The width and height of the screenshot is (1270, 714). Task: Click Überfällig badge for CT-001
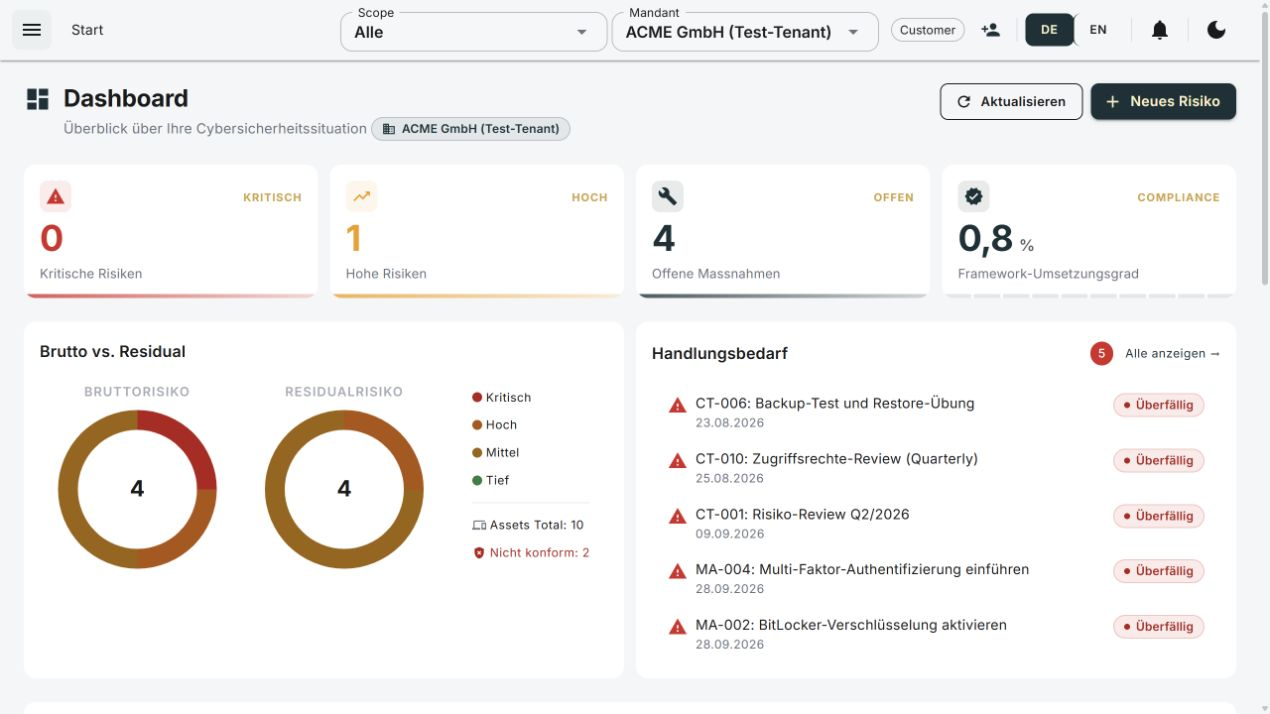click(x=1159, y=516)
